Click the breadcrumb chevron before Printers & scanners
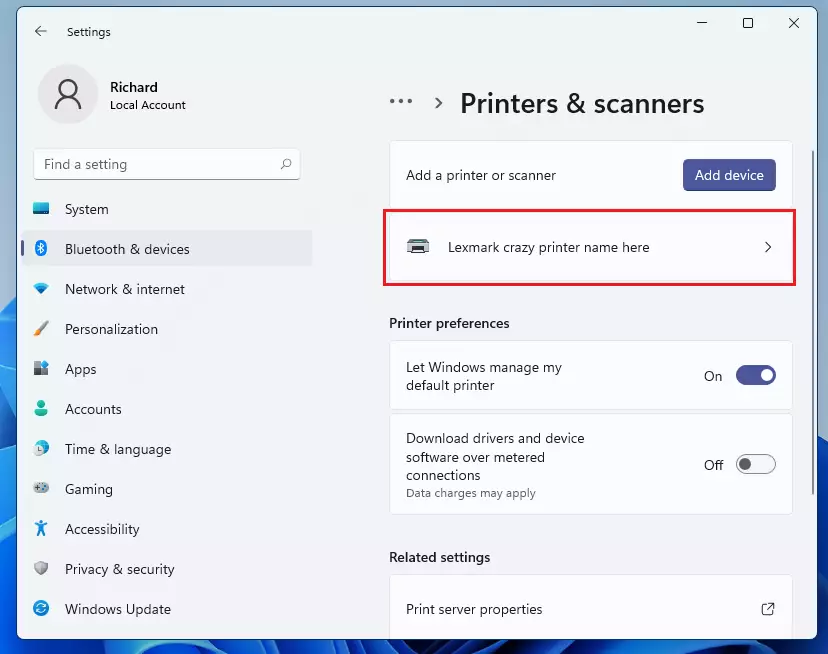This screenshot has width=828, height=654. 438,103
